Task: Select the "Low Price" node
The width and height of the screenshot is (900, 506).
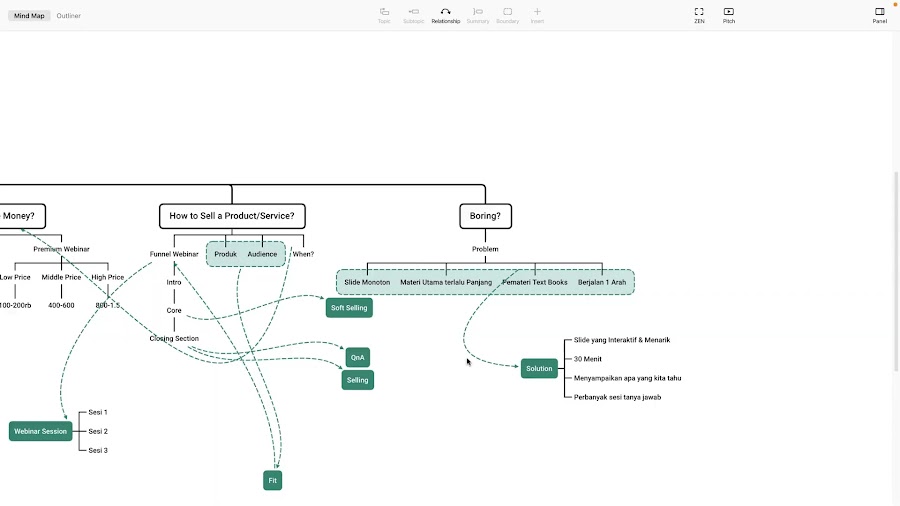Action: click(15, 277)
